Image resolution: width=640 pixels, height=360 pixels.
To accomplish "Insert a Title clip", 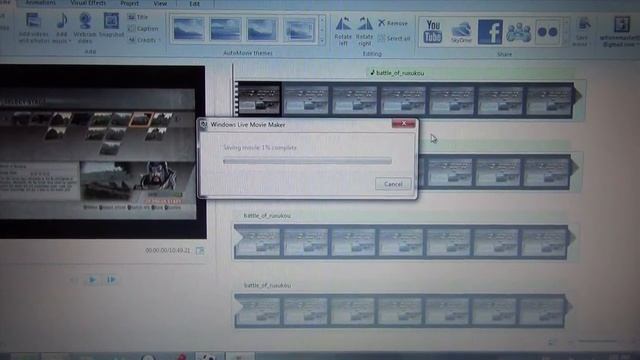I will click(x=138, y=17).
